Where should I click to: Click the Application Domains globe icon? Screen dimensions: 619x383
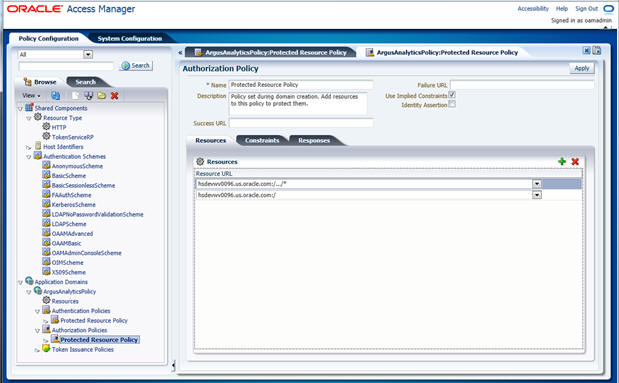(x=29, y=281)
